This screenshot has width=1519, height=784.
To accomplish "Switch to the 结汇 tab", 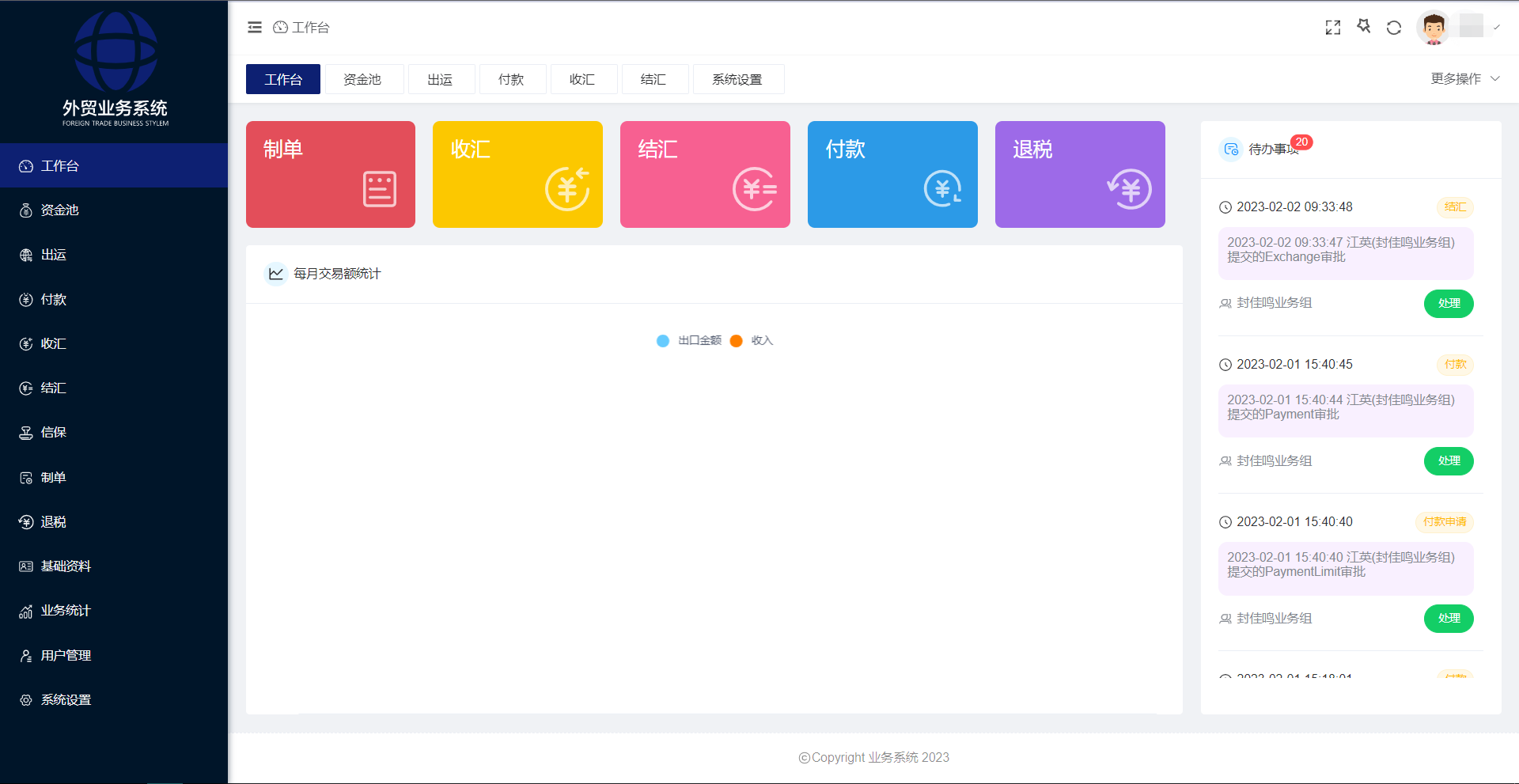I will [653, 79].
